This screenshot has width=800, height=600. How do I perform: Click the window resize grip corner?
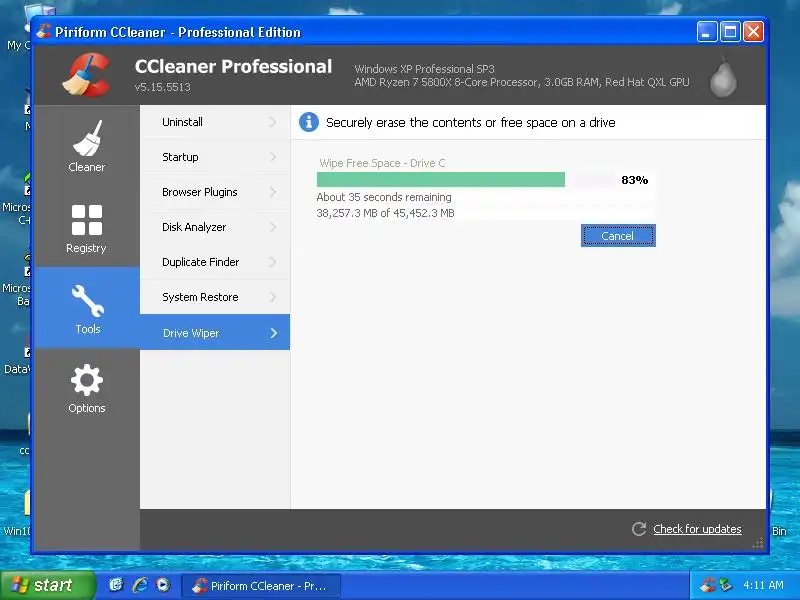[x=759, y=544]
